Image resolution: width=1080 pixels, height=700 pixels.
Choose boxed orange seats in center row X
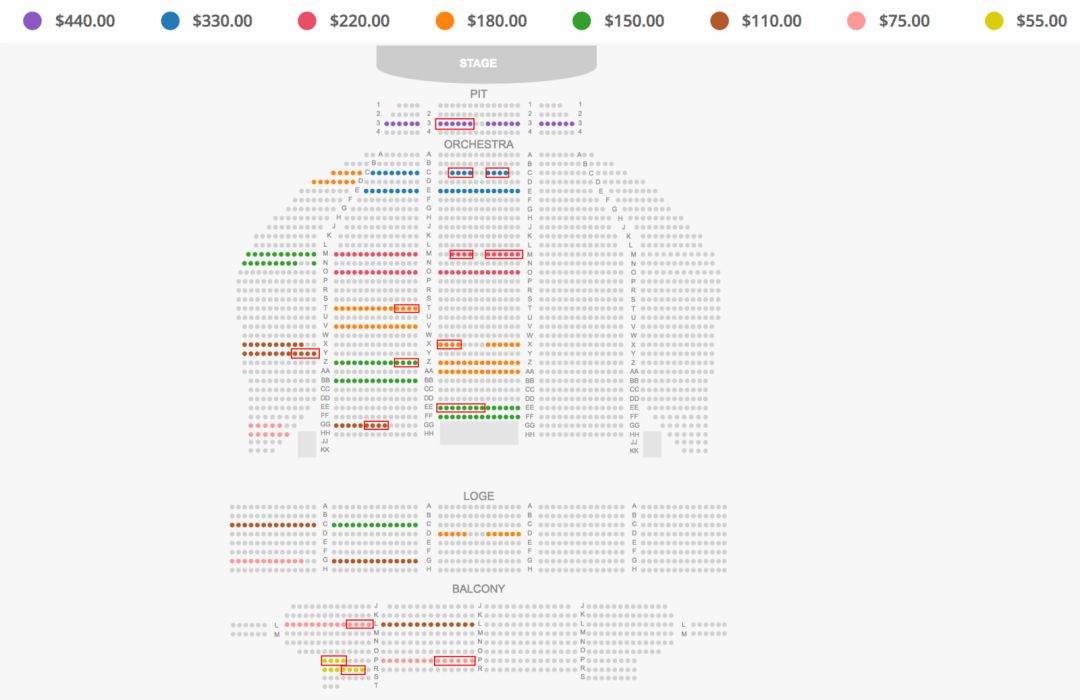[x=449, y=344]
